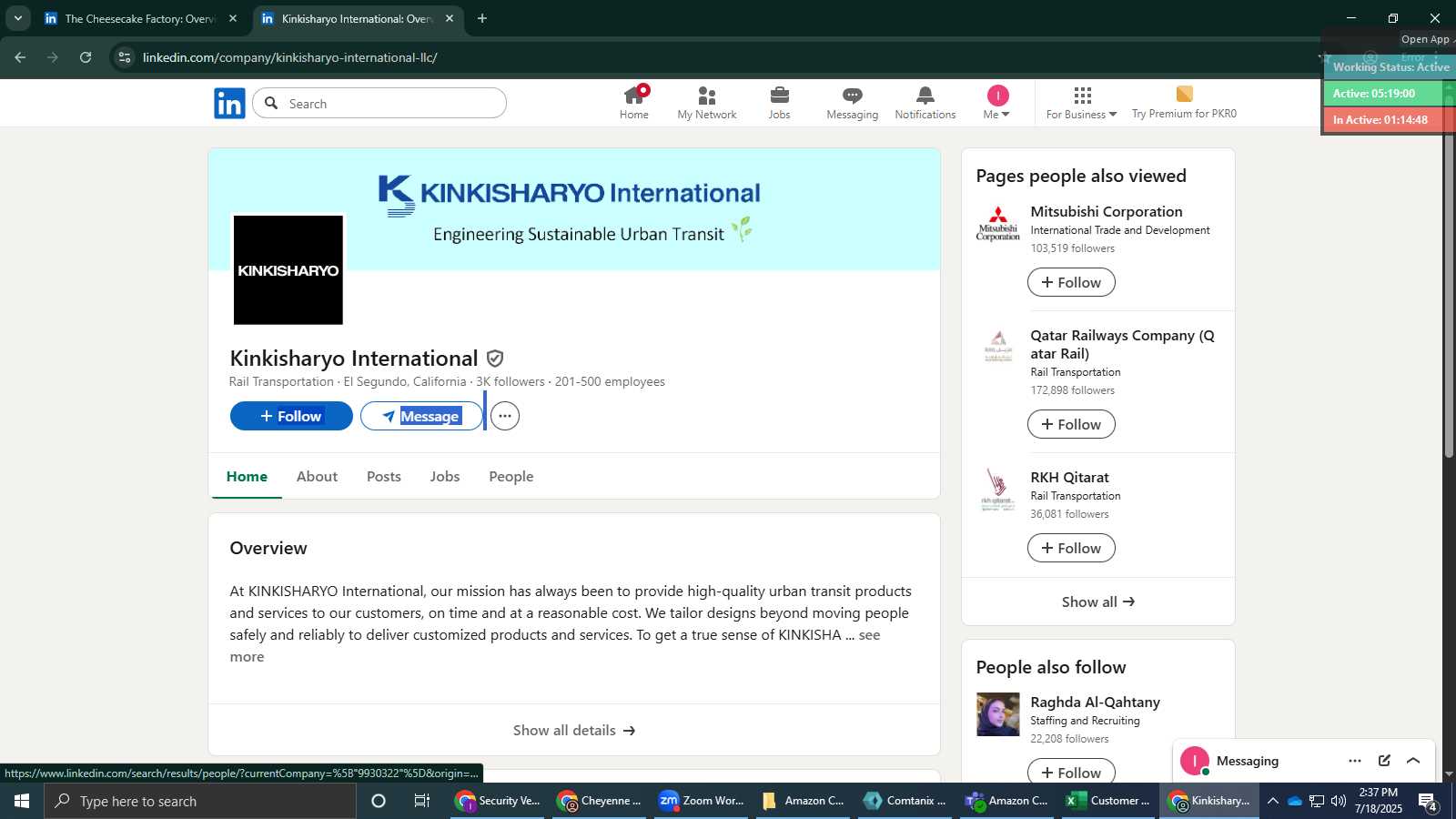The image size is (1456, 819).
Task: Expand overview with see more
Action: [x=869, y=635]
